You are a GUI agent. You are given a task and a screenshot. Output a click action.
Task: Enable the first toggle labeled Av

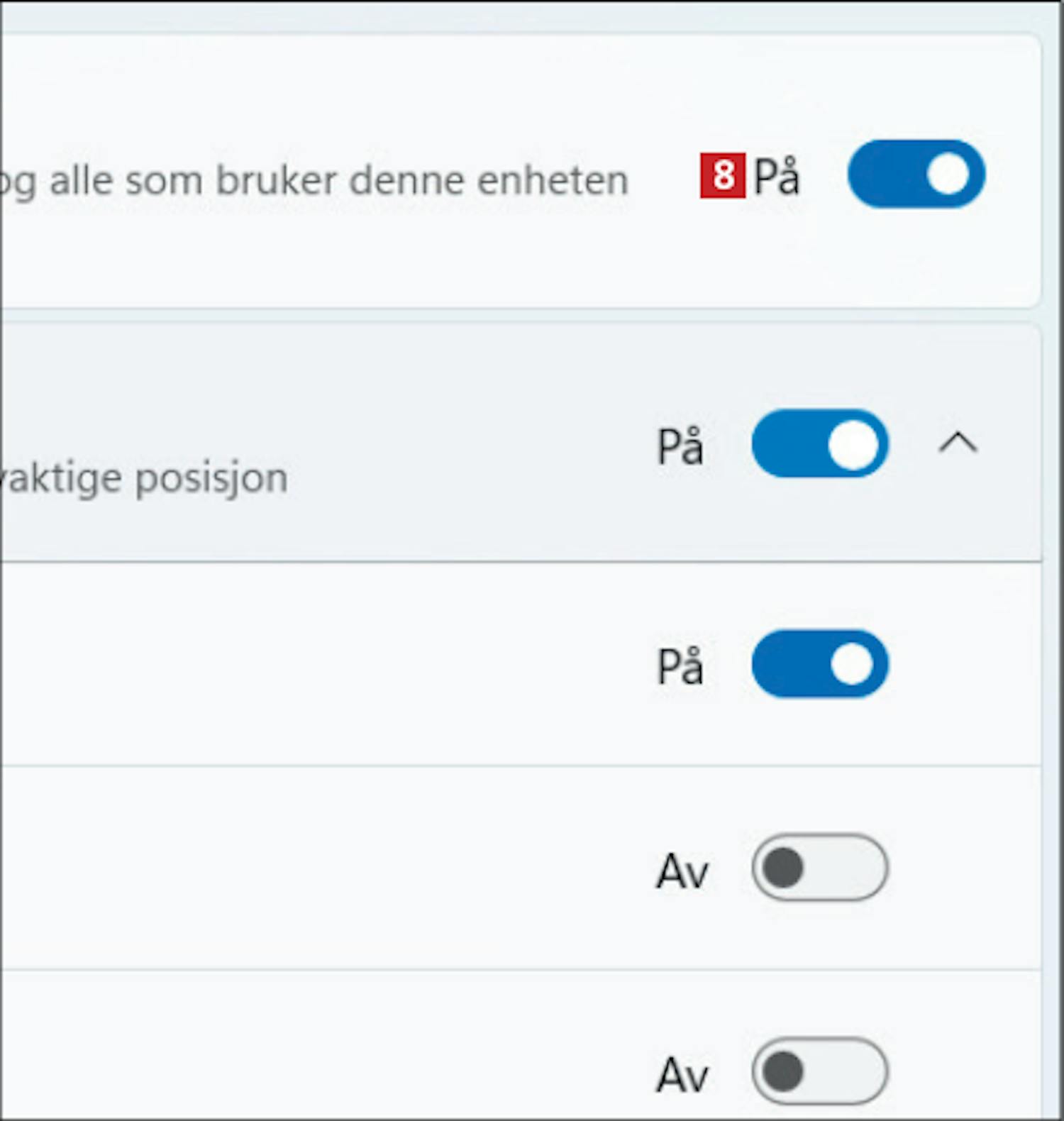tap(820, 868)
